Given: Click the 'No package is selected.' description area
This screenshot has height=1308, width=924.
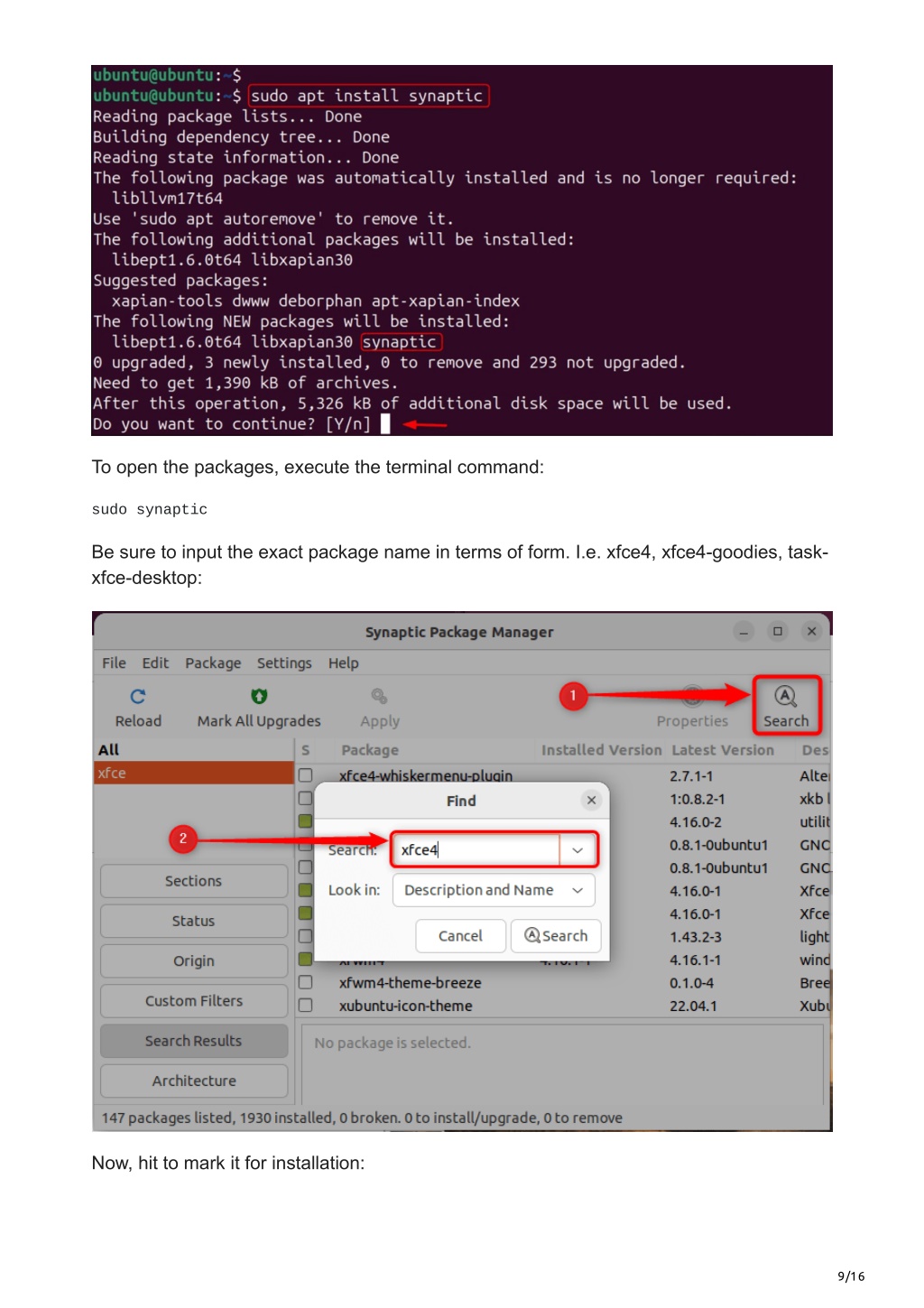Looking at the screenshot, I should coord(562,1062).
